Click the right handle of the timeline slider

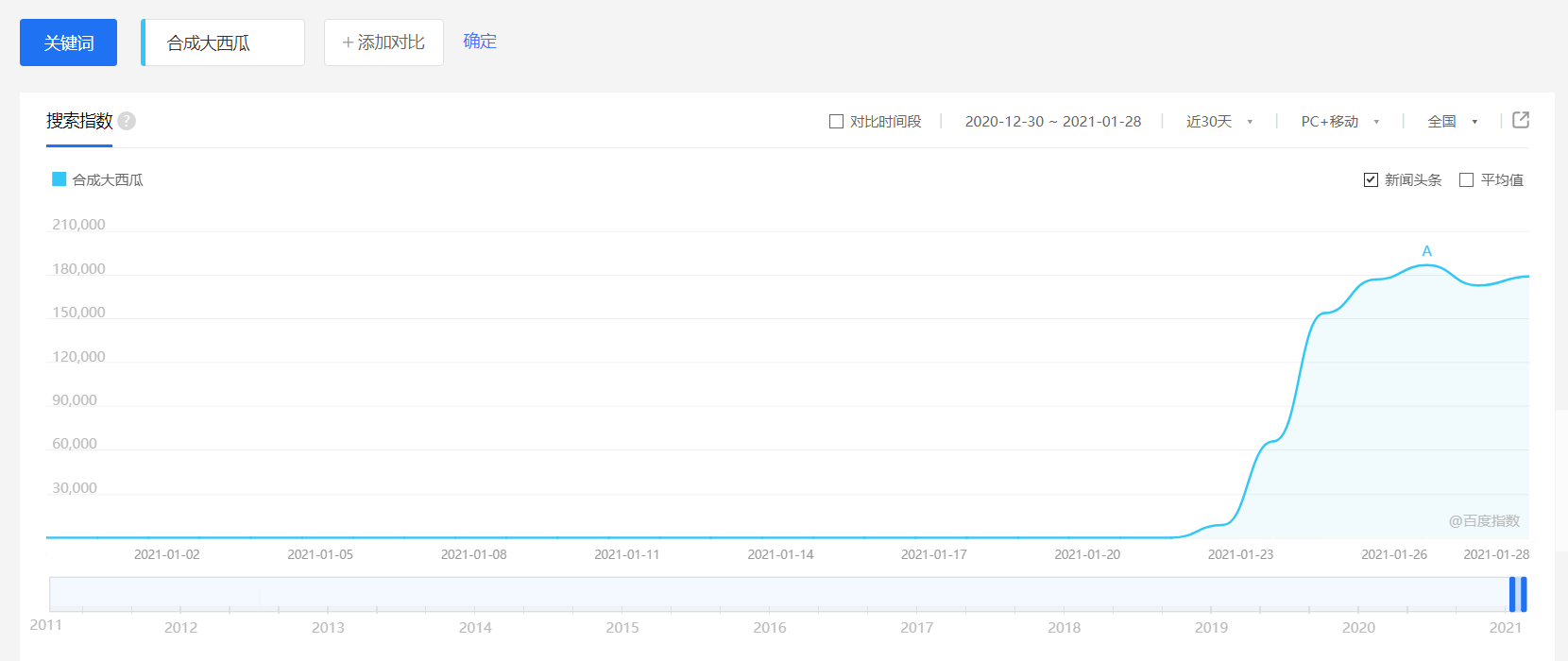pos(1524,594)
